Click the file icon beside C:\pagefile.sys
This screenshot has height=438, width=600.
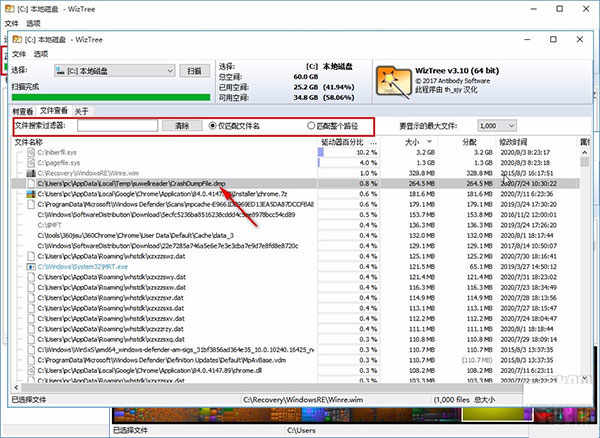pyautogui.click(x=31, y=163)
